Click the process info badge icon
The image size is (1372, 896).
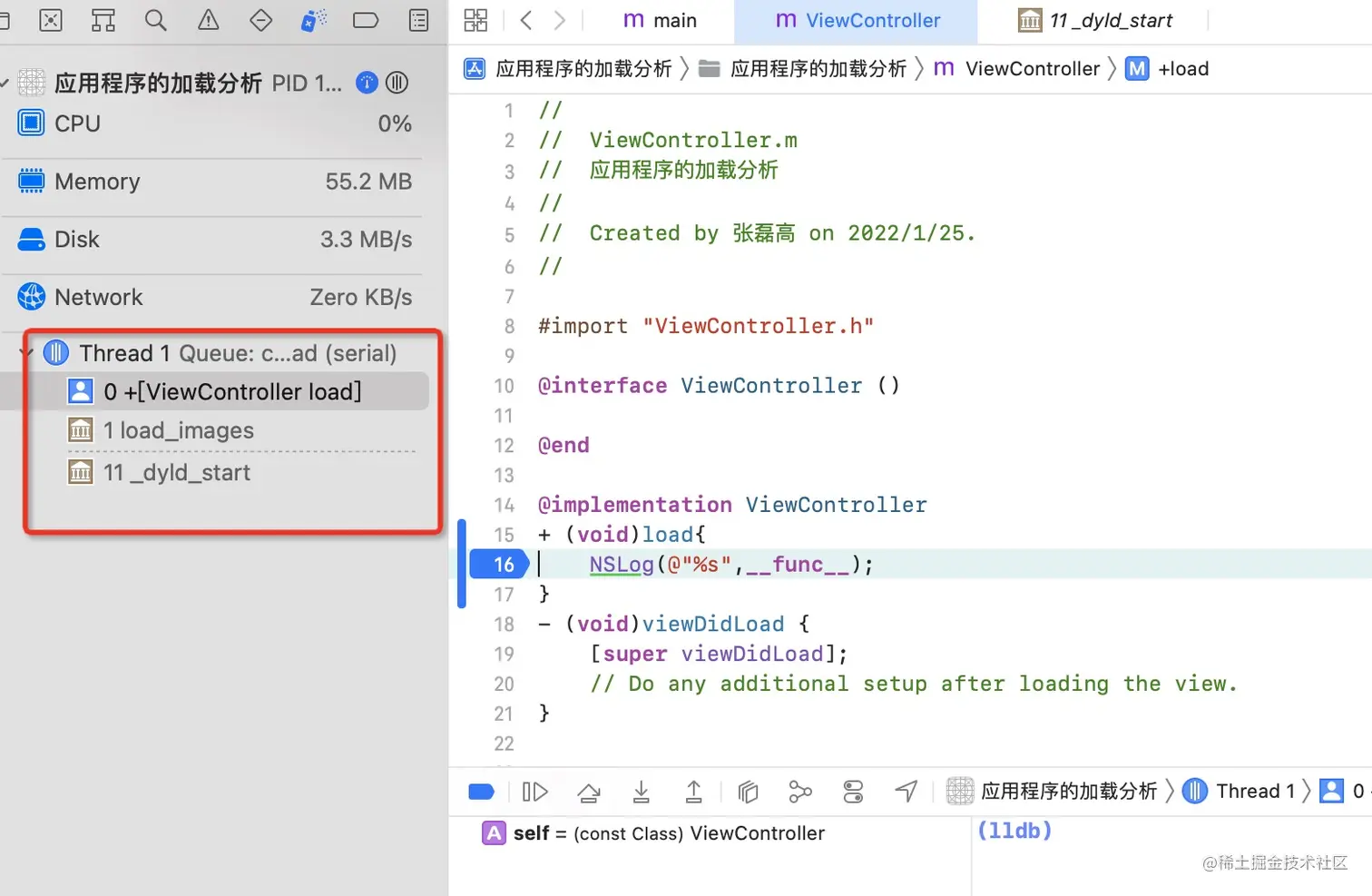click(x=367, y=83)
